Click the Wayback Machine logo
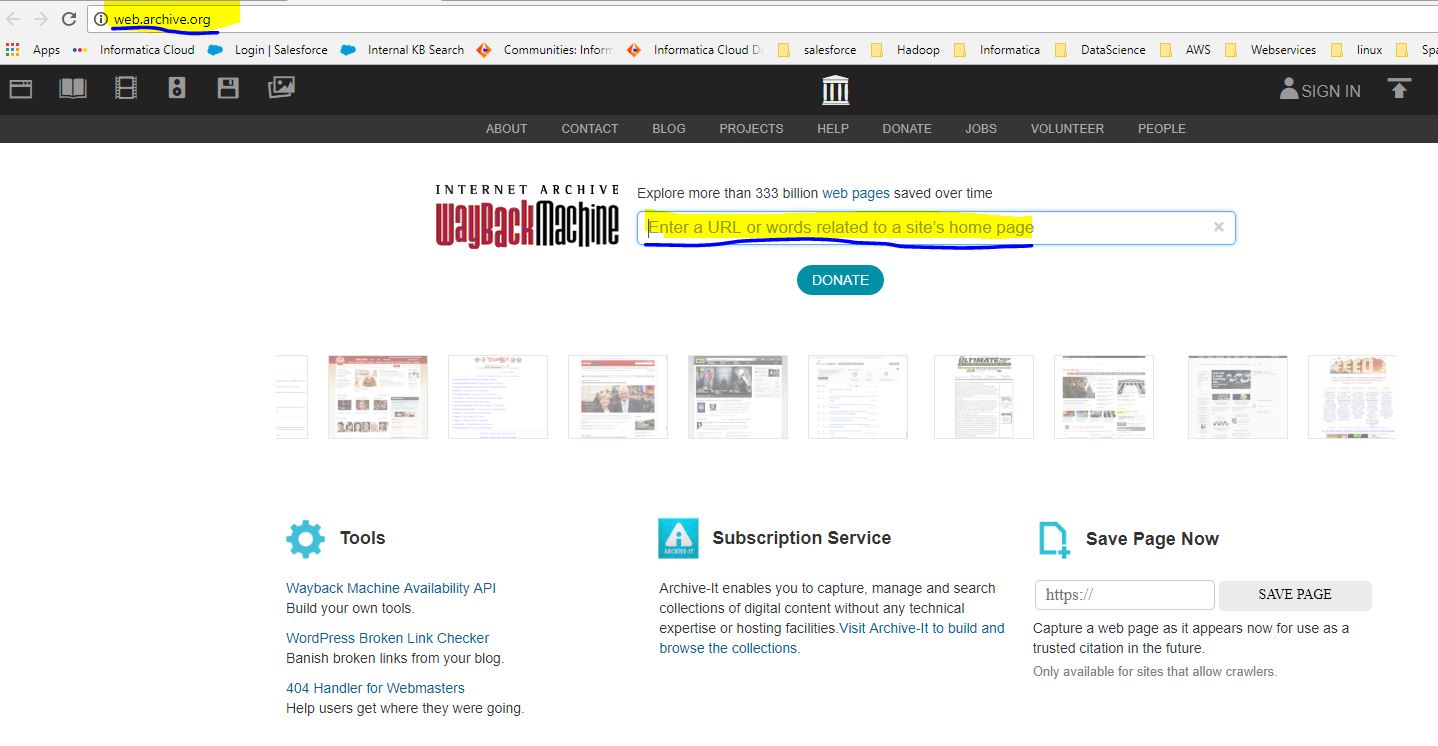Viewport: 1438px width, 746px height. [527, 216]
